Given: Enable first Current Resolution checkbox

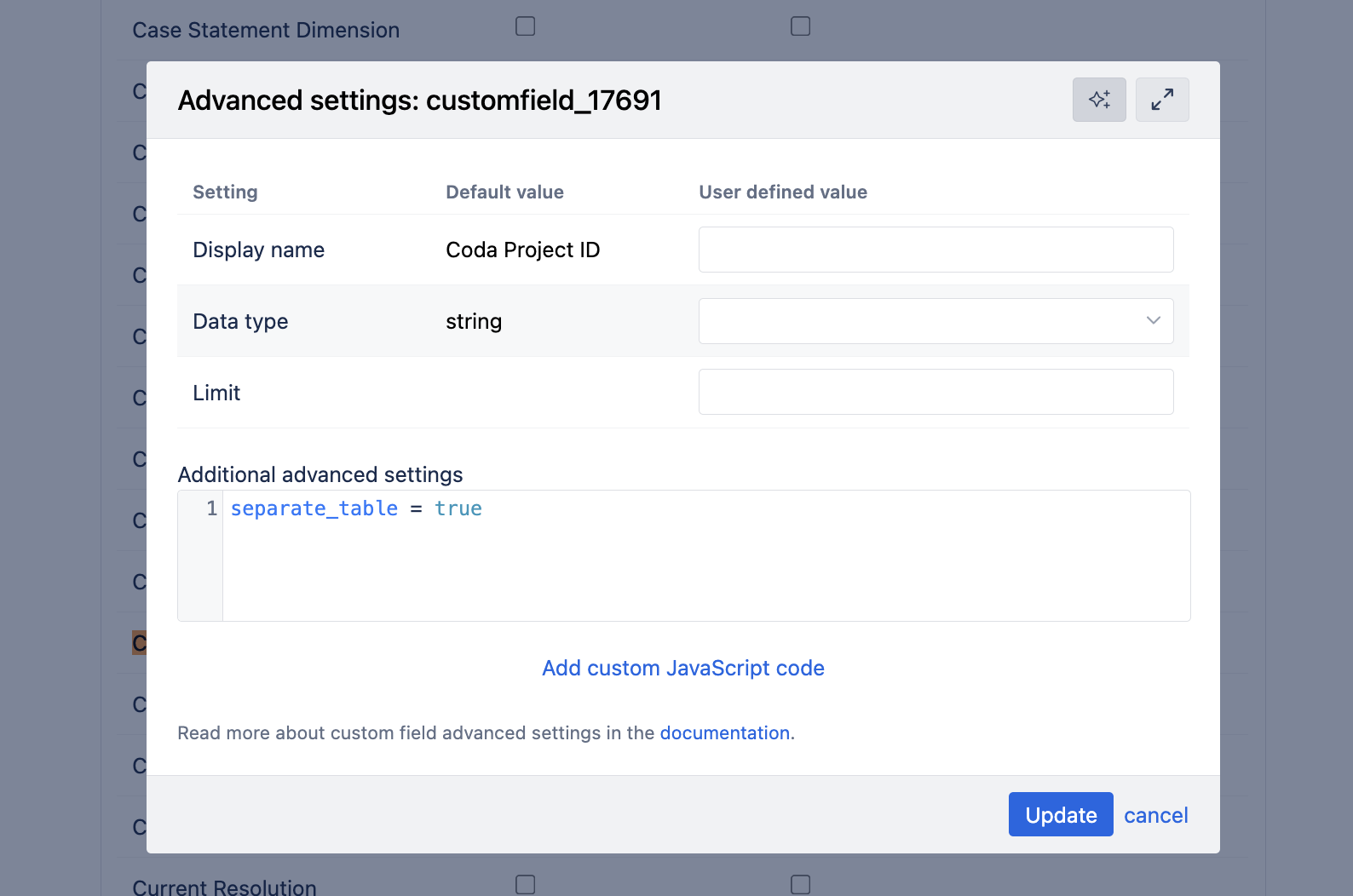Looking at the screenshot, I should [x=526, y=885].
